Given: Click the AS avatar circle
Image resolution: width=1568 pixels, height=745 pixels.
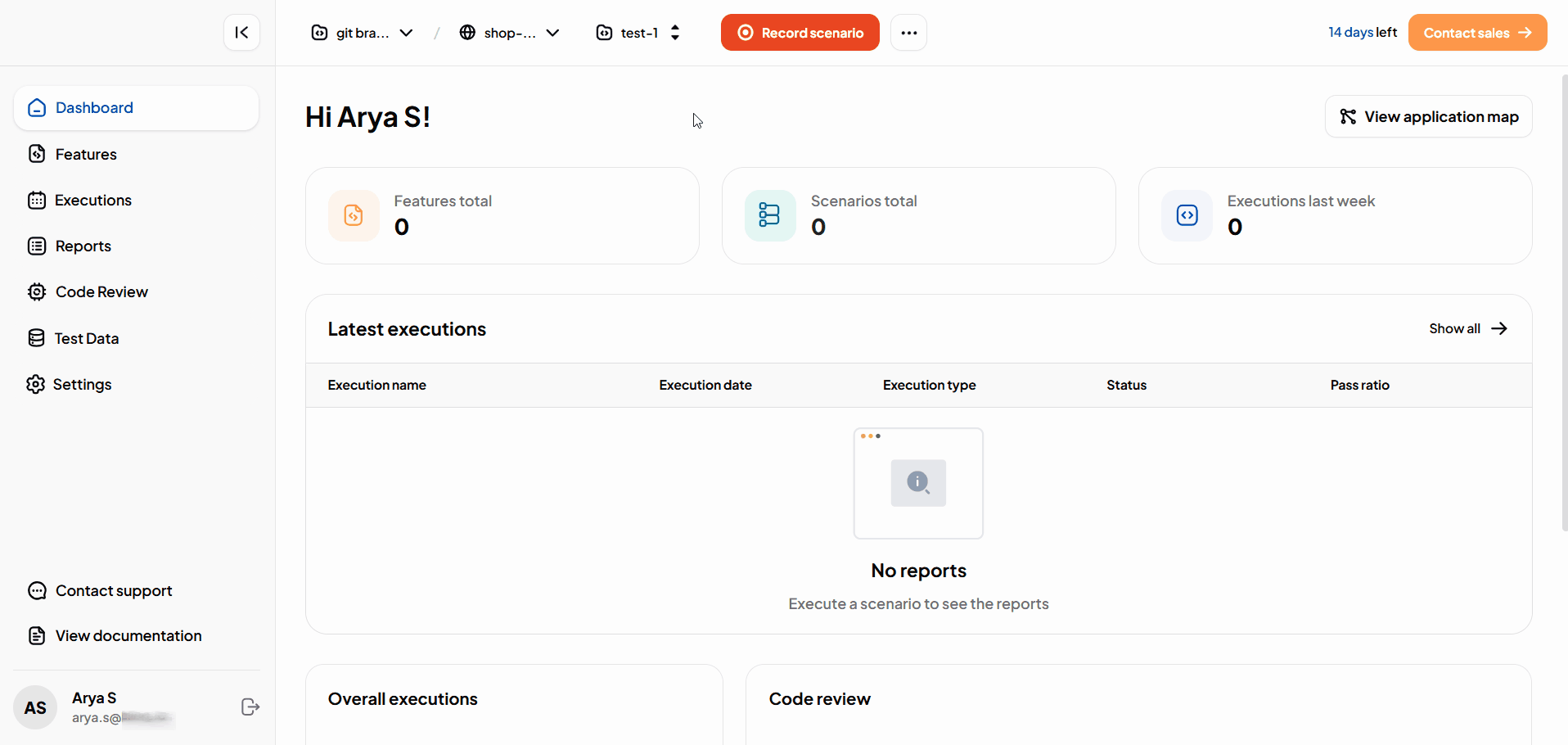Looking at the screenshot, I should coord(35,707).
